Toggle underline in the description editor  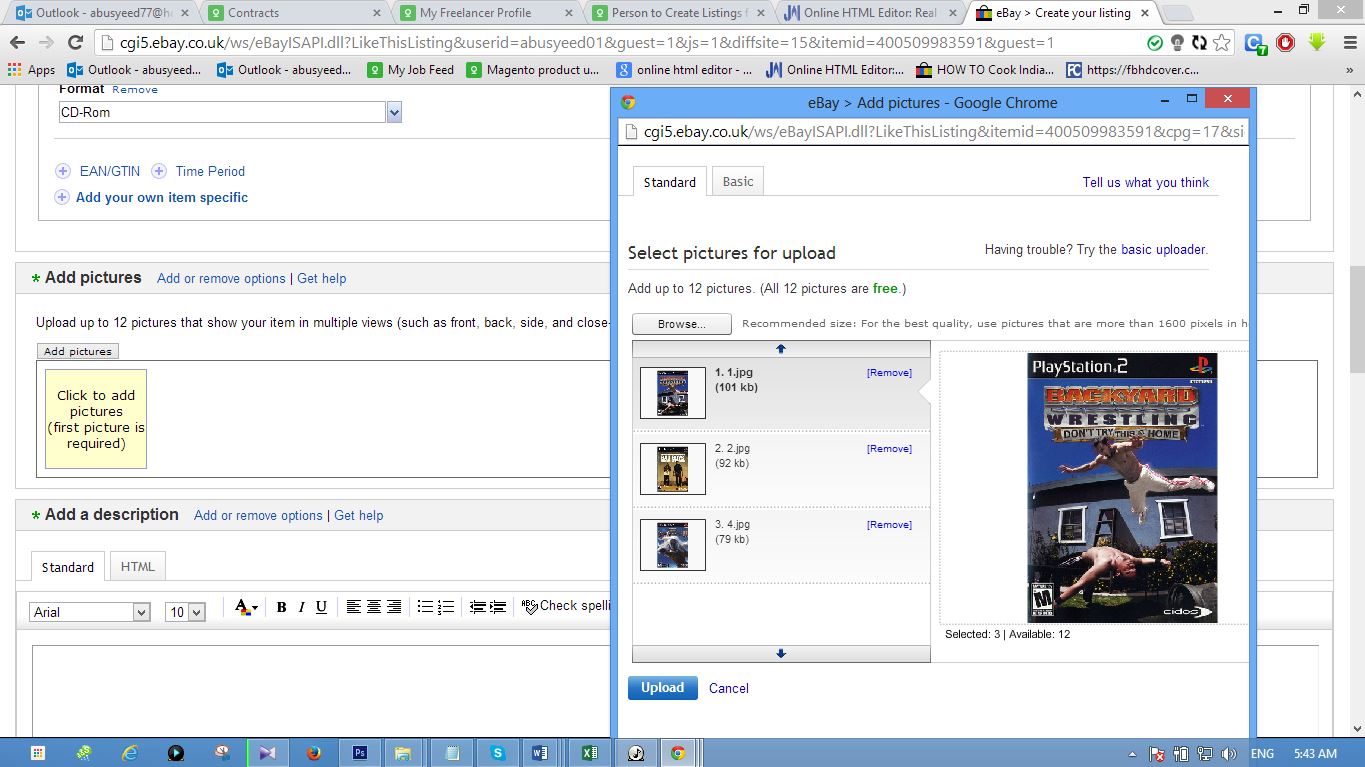(321, 607)
